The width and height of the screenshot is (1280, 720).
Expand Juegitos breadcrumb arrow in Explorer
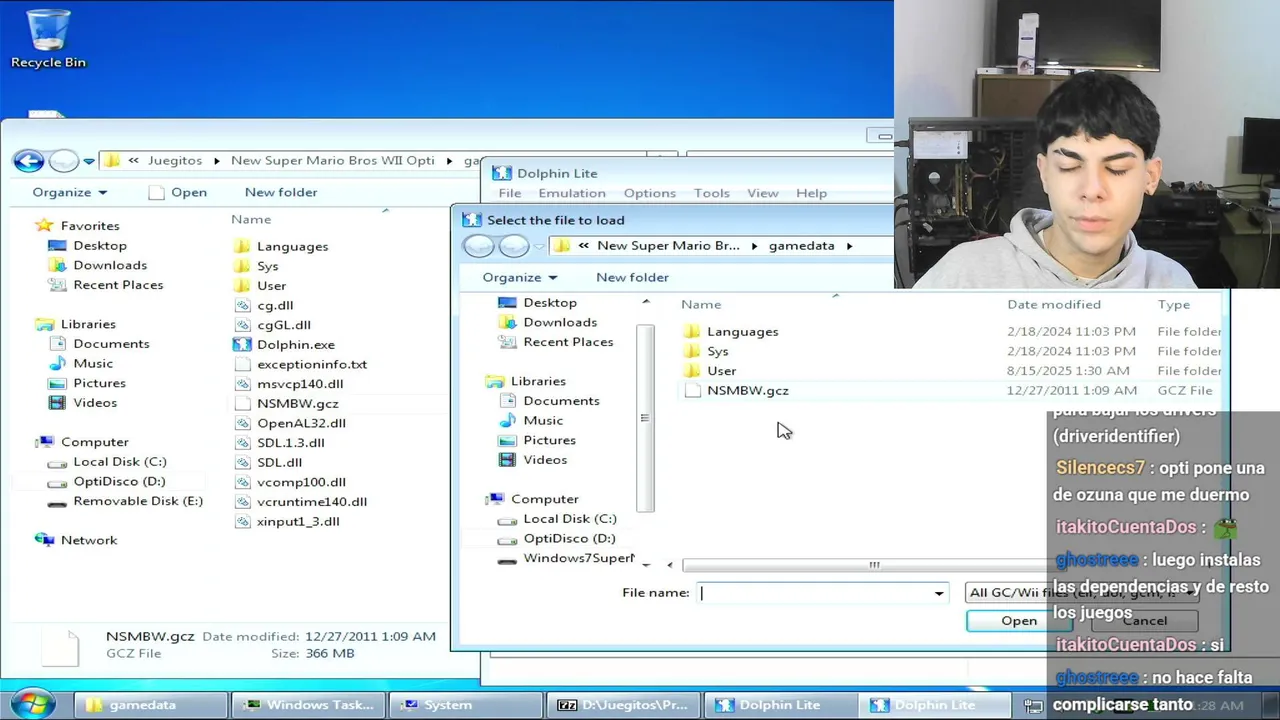tap(216, 161)
